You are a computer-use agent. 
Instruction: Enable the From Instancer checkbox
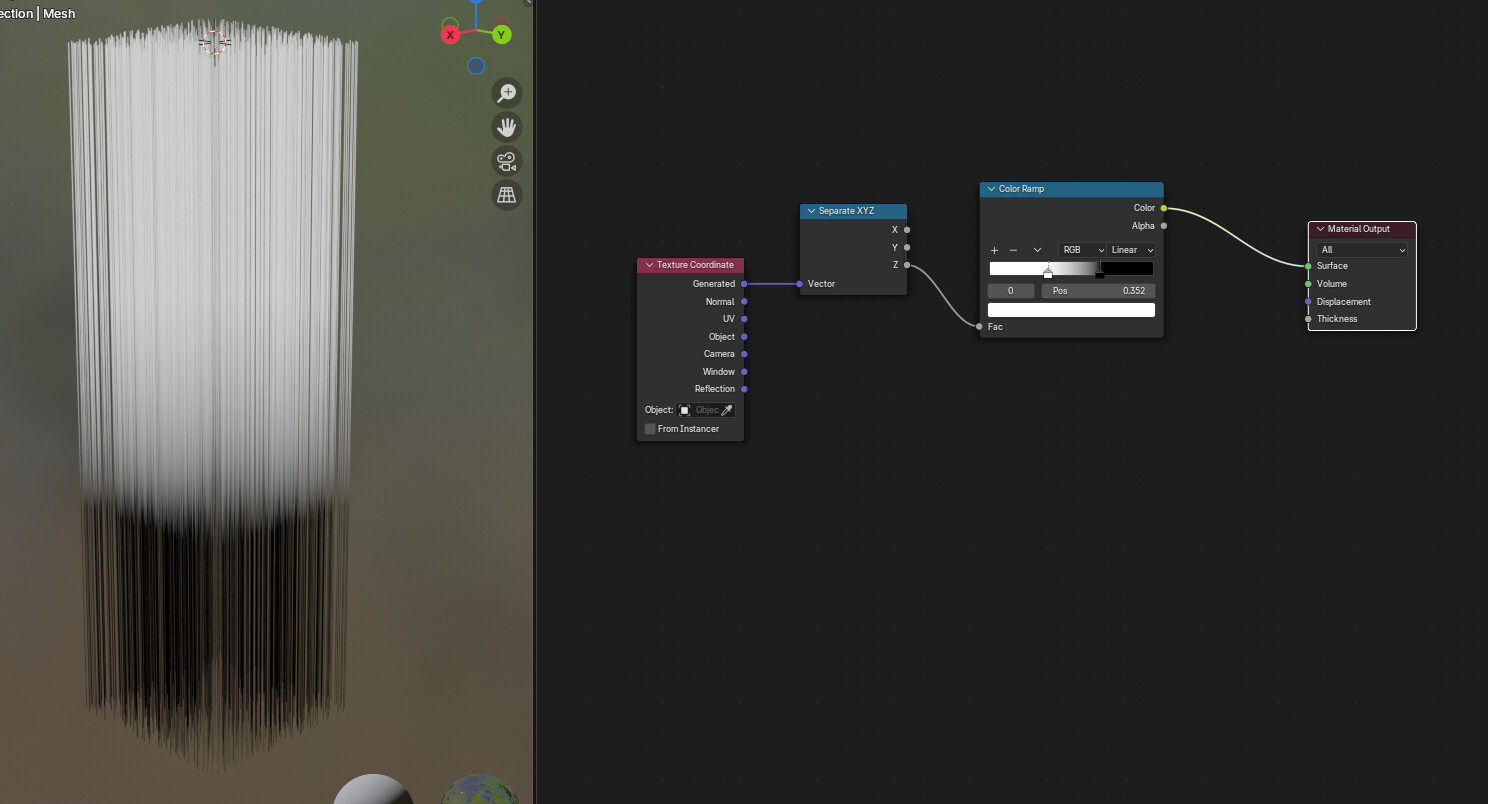point(650,429)
